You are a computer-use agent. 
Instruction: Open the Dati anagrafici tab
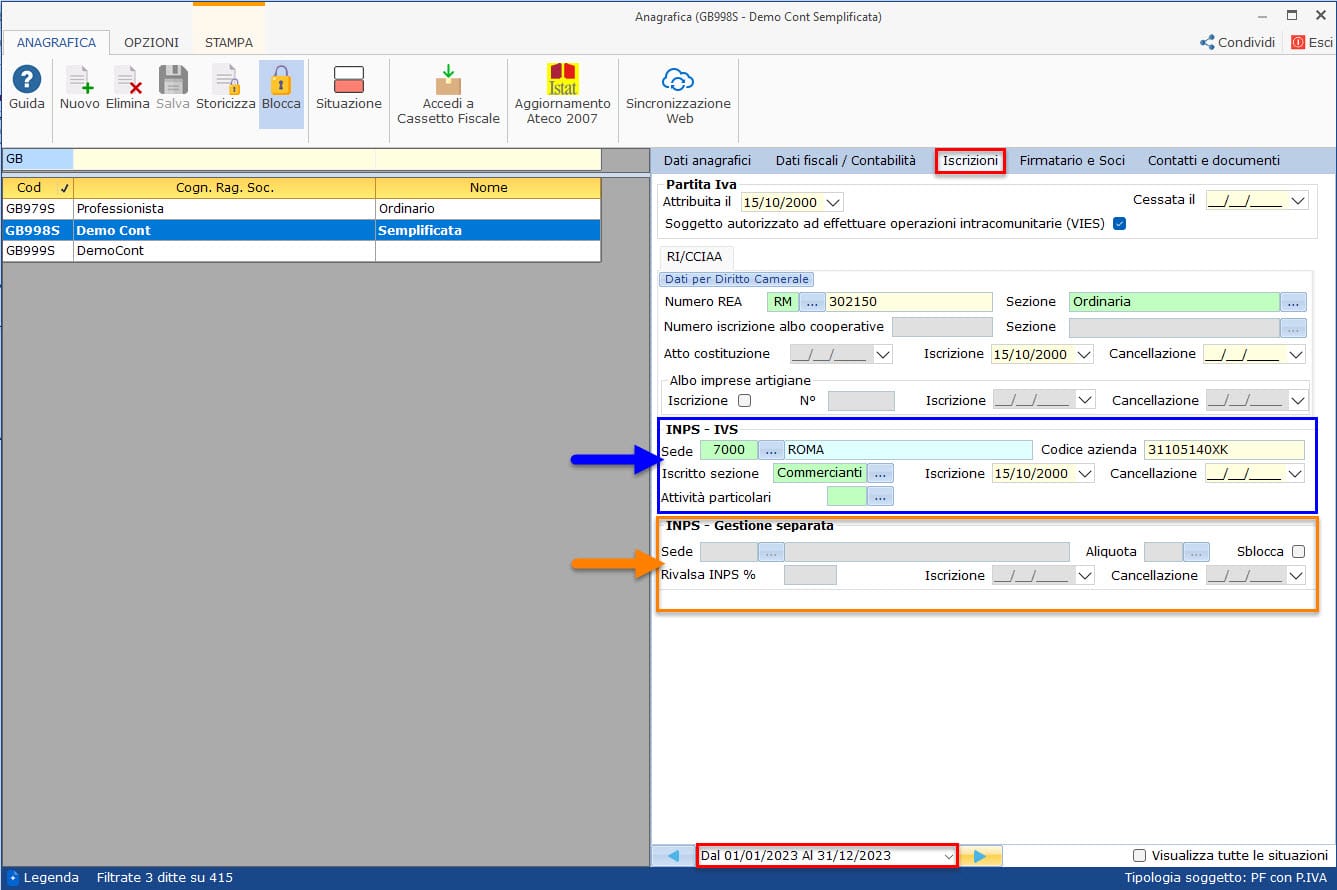pyautogui.click(x=707, y=160)
